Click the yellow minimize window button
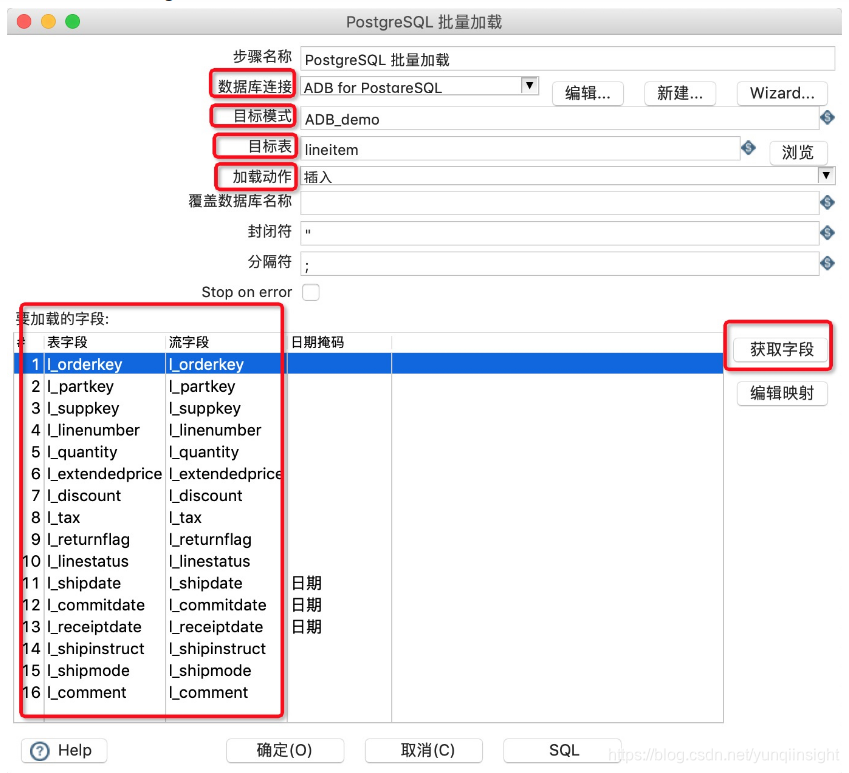The height and width of the screenshot is (773, 849). tap(48, 22)
